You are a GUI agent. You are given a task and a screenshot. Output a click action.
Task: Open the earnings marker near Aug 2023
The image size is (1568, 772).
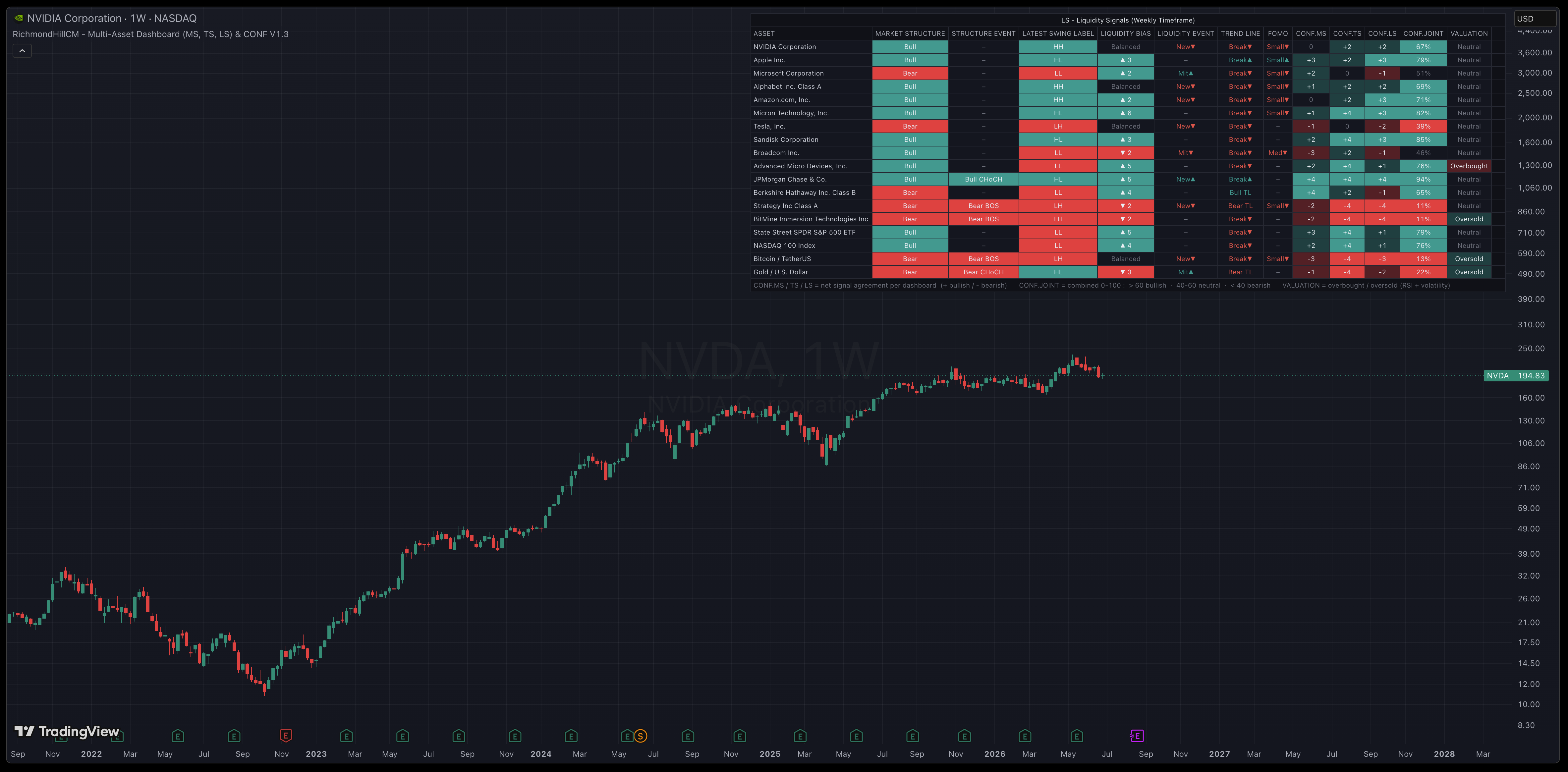pos(459,736)
